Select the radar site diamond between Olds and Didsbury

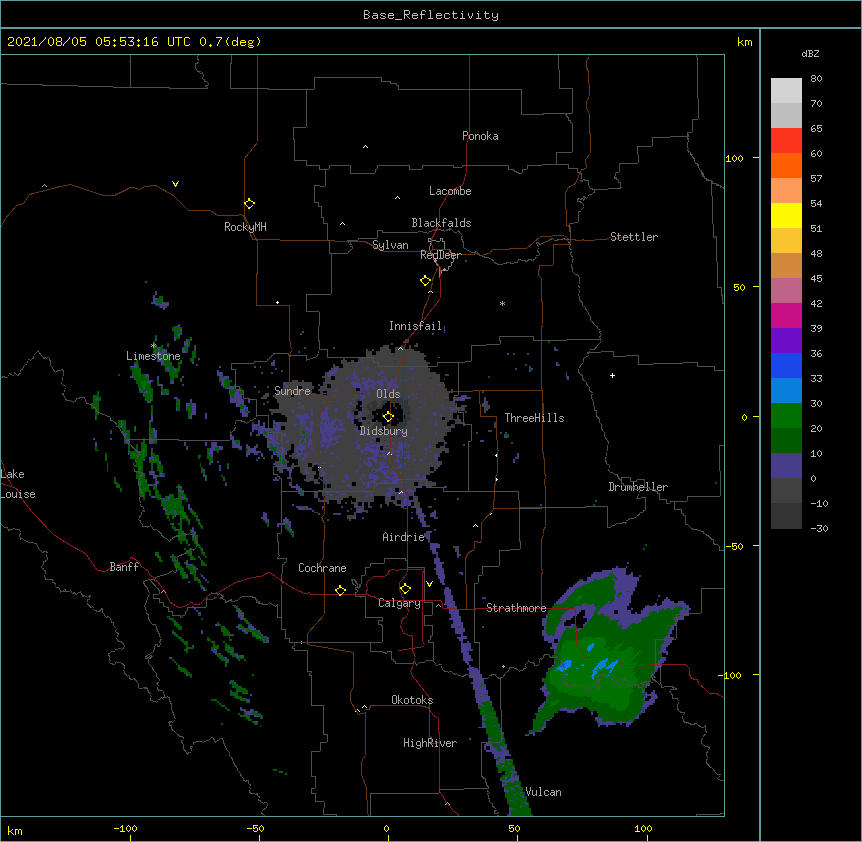[x=388, y=417]
